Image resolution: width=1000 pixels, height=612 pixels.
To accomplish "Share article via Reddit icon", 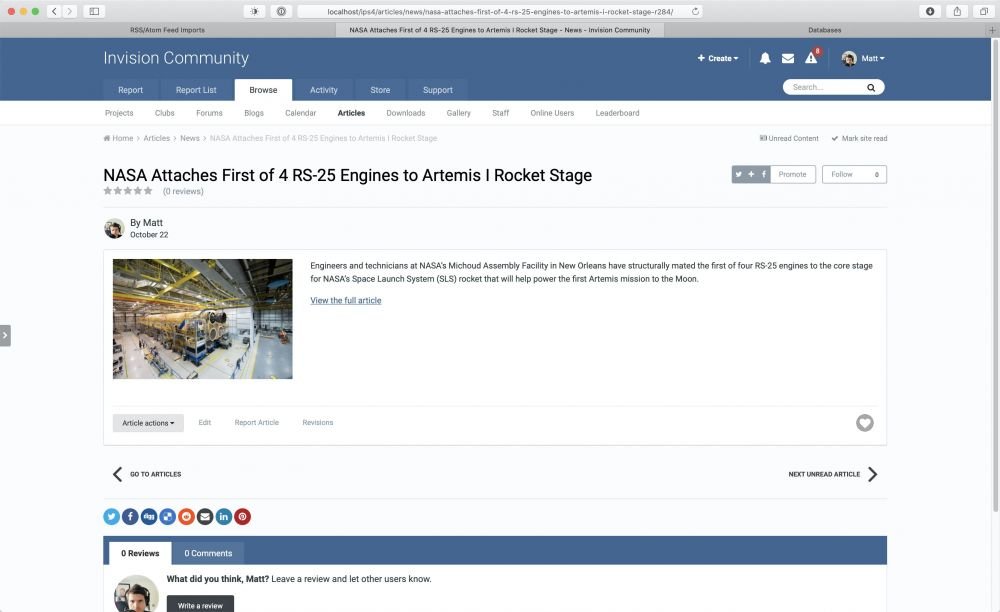I will pyautogui.click(x=186, y=517).
